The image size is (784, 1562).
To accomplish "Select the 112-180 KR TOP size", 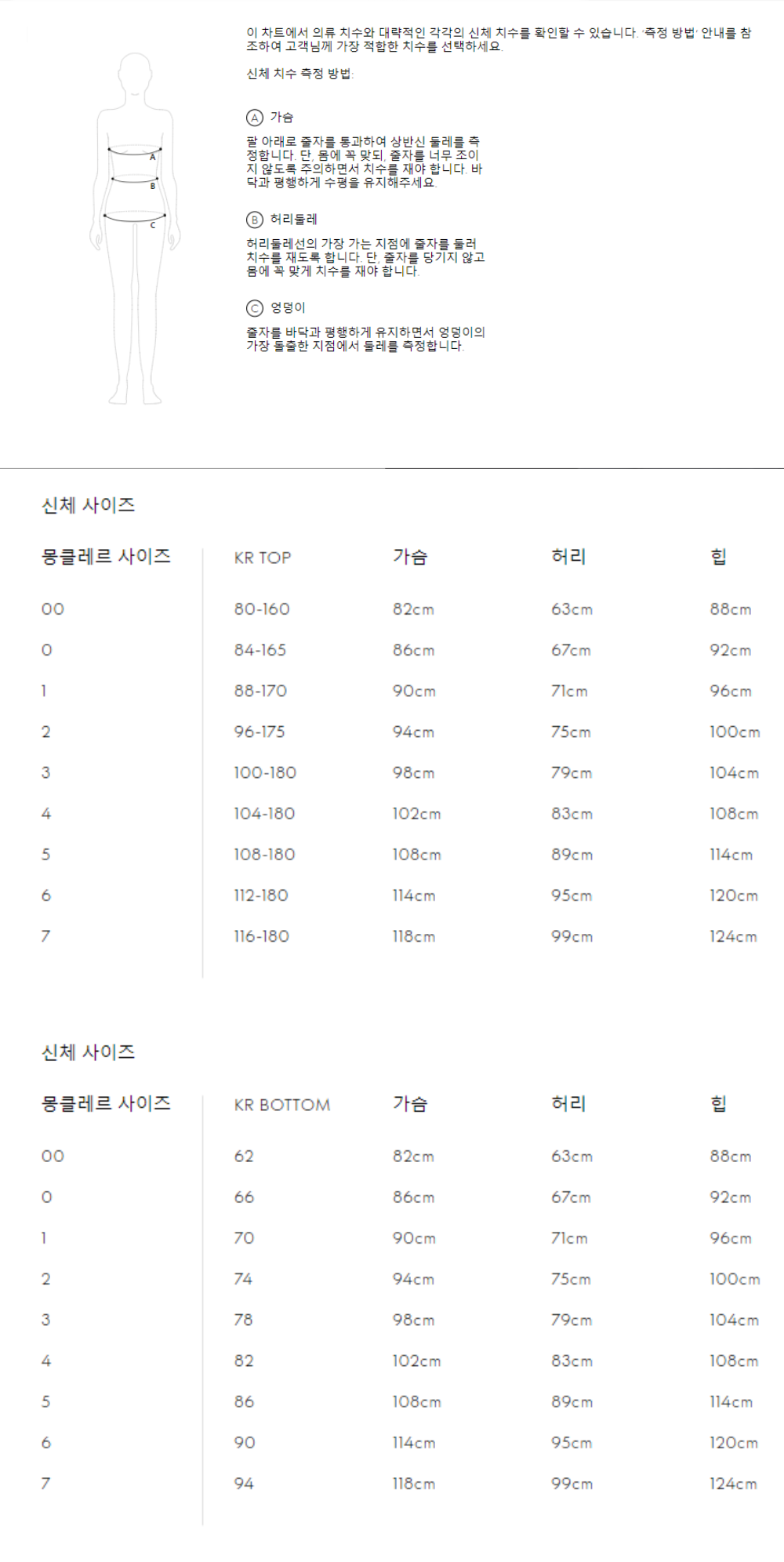I will (x=261, y=895).
